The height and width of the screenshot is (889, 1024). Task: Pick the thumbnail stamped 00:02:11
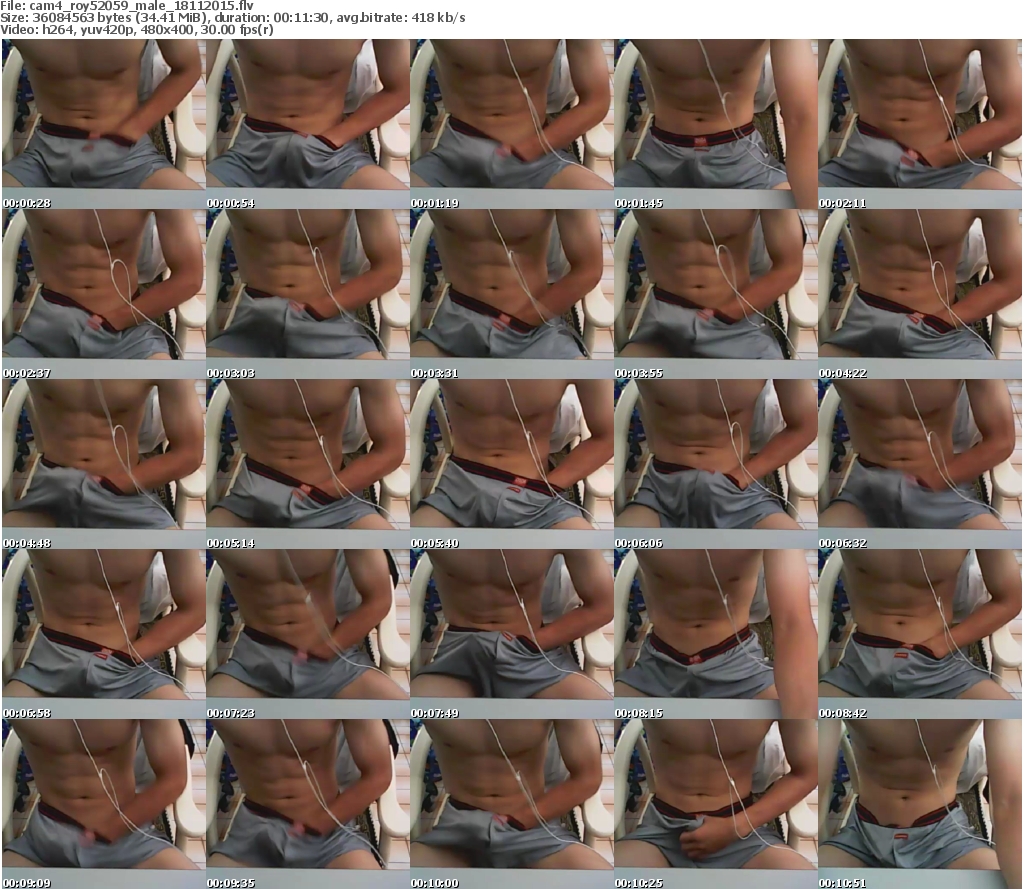920,124
